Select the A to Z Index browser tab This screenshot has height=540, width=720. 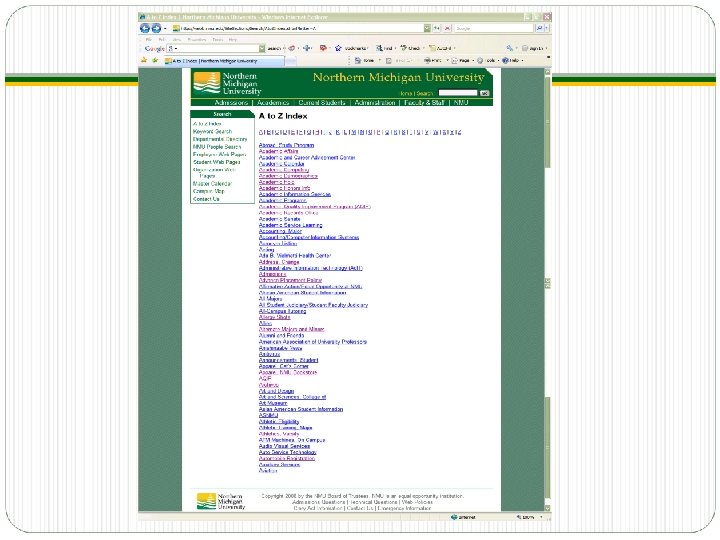[x=225, y=61]
